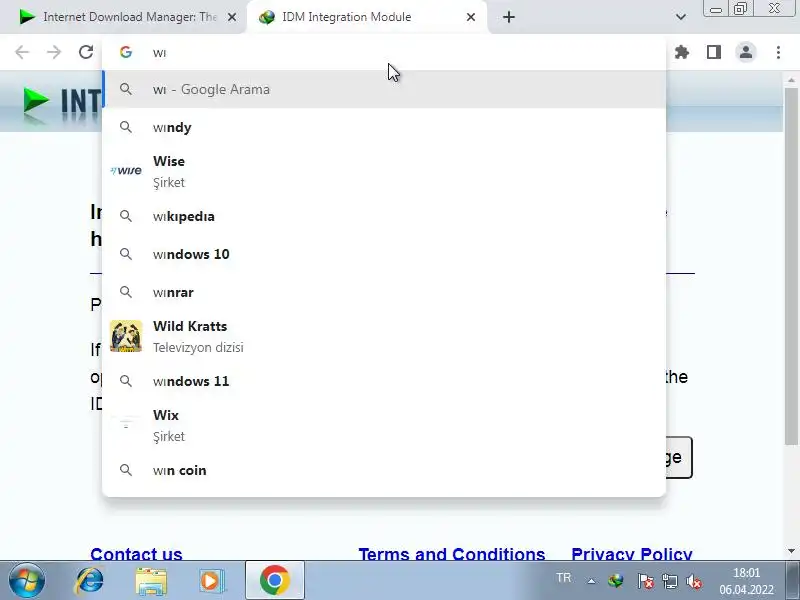
Task: Open a new tab with plus button
Action: (x=509, y=17)
